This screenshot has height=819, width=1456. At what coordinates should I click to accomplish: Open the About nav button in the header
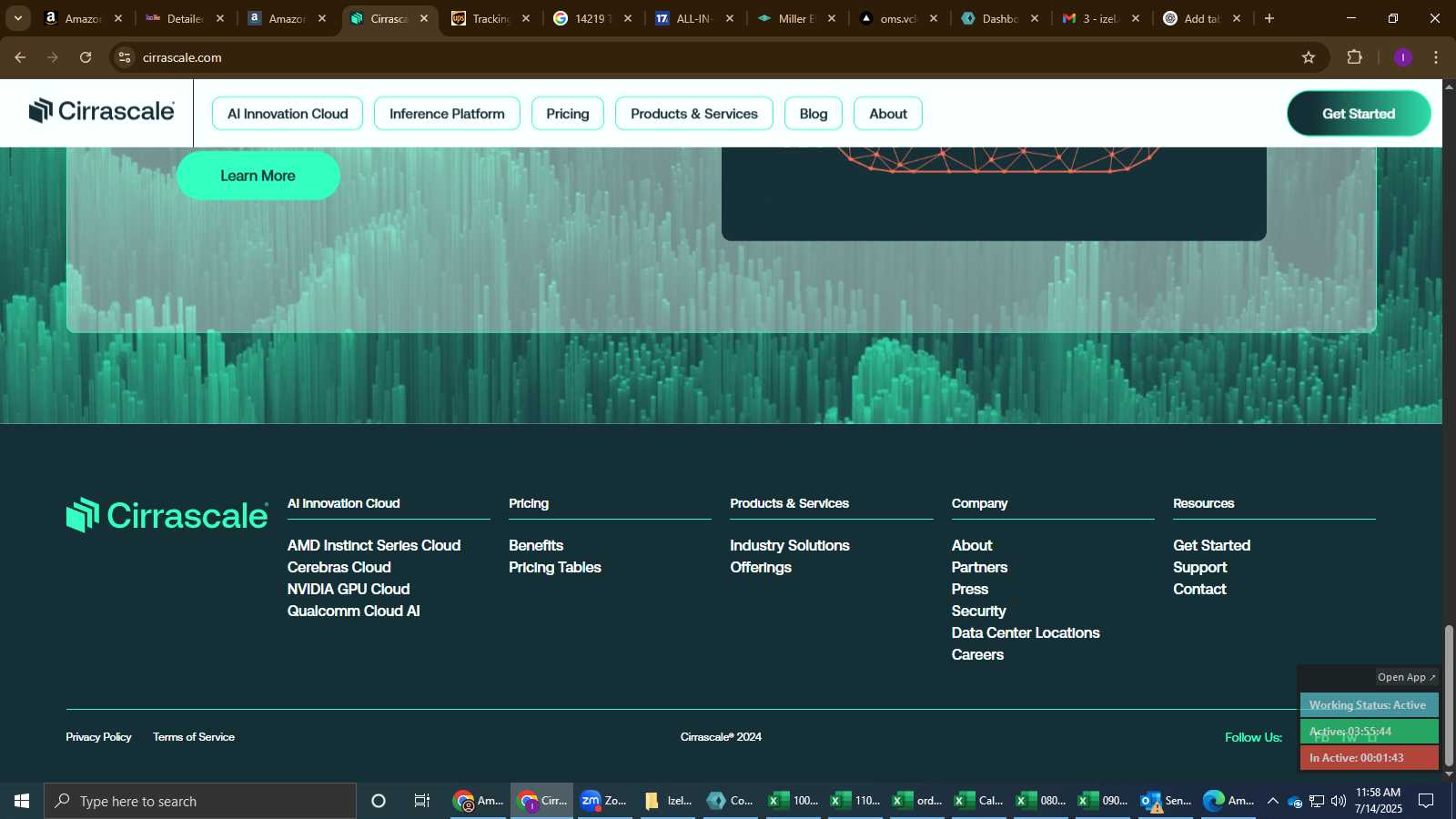pos(888,114)
